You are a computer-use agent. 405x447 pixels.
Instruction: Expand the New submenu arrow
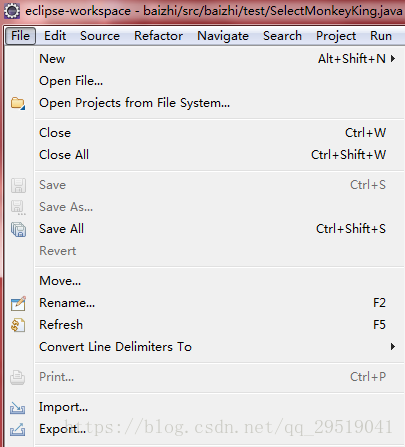pos(393,59)
